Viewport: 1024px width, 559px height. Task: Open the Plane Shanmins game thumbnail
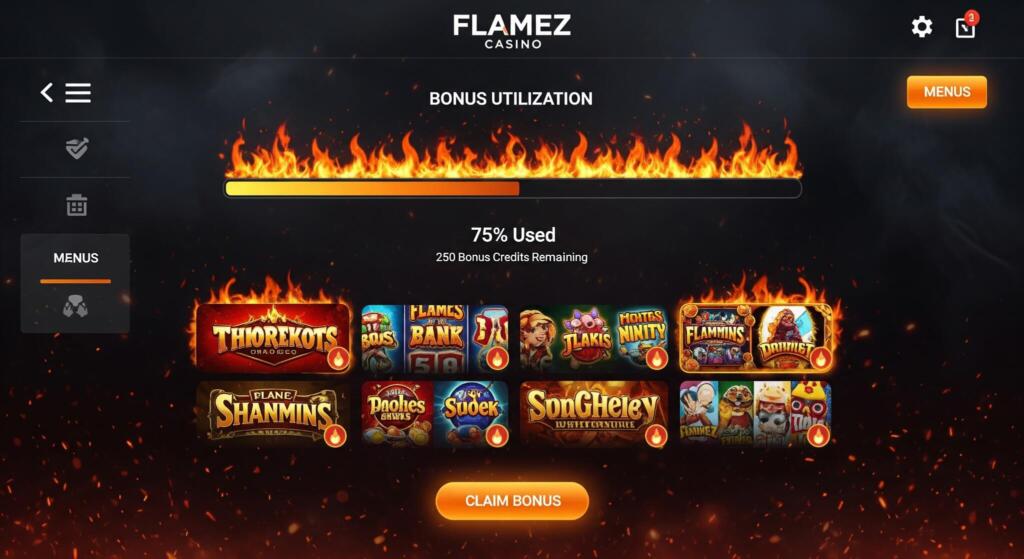pyautogui.click(x=272, y=413)
